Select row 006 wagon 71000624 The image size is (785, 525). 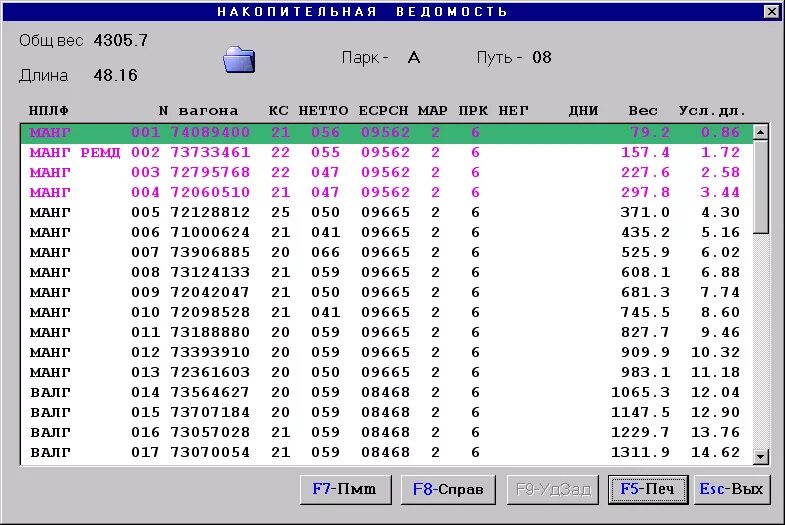(386, 233)
